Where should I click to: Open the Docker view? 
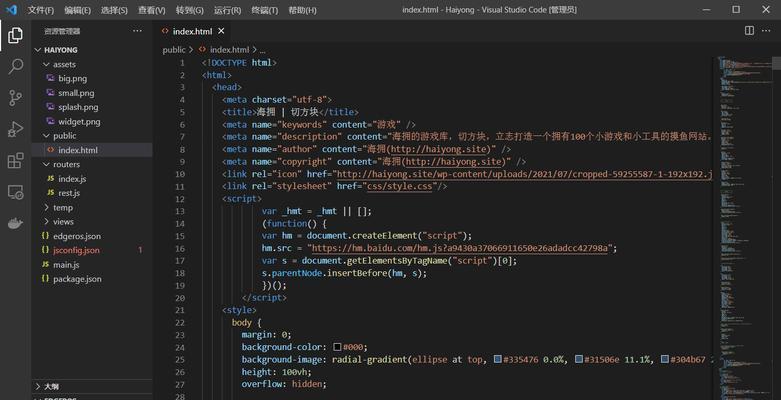coord(15,223)
